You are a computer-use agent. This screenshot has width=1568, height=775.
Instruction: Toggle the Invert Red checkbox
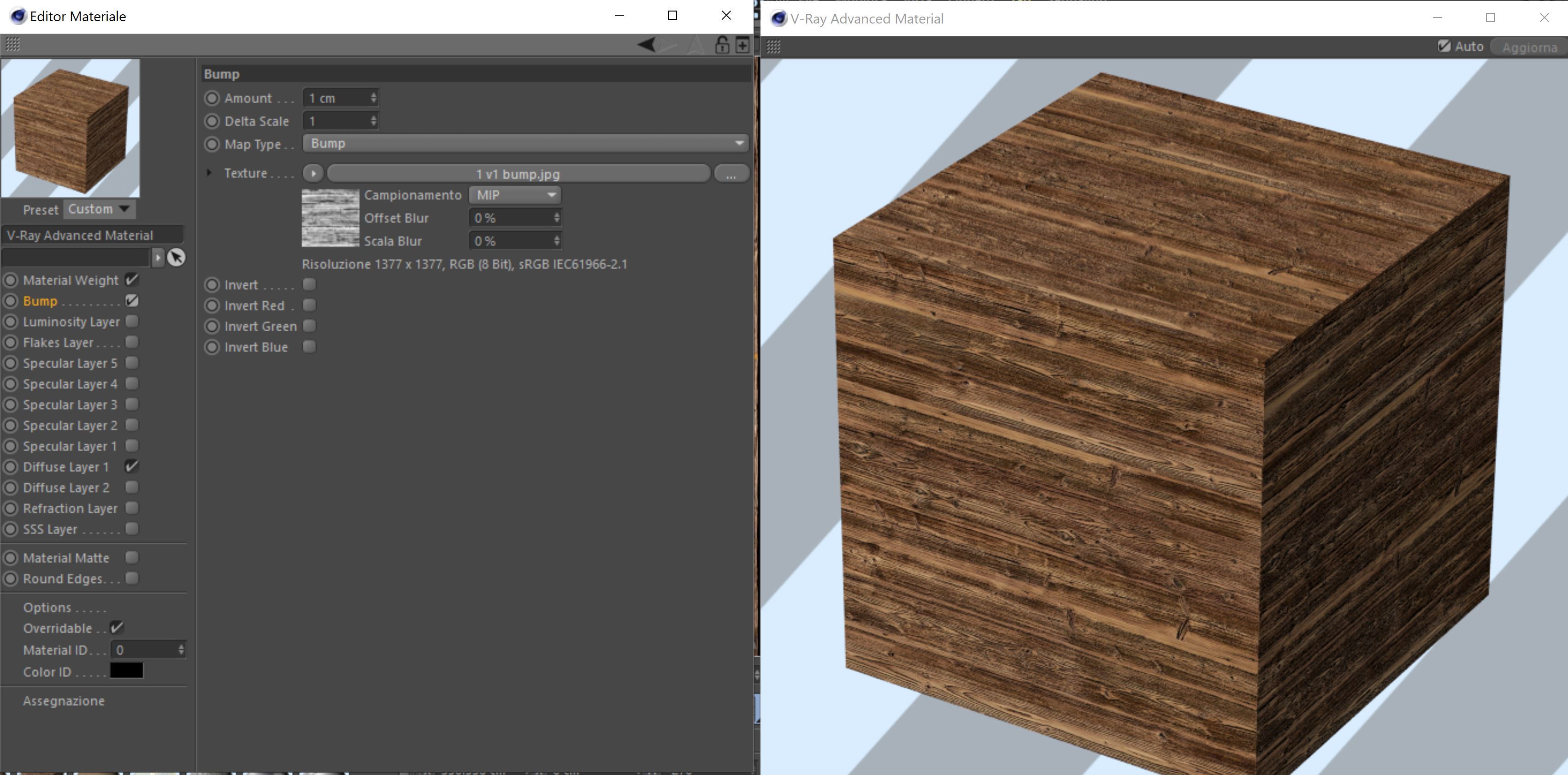[x=309, y=305]
